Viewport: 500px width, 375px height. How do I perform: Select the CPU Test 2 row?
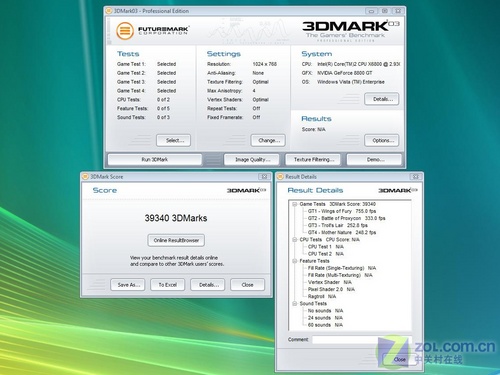[325, 254]
